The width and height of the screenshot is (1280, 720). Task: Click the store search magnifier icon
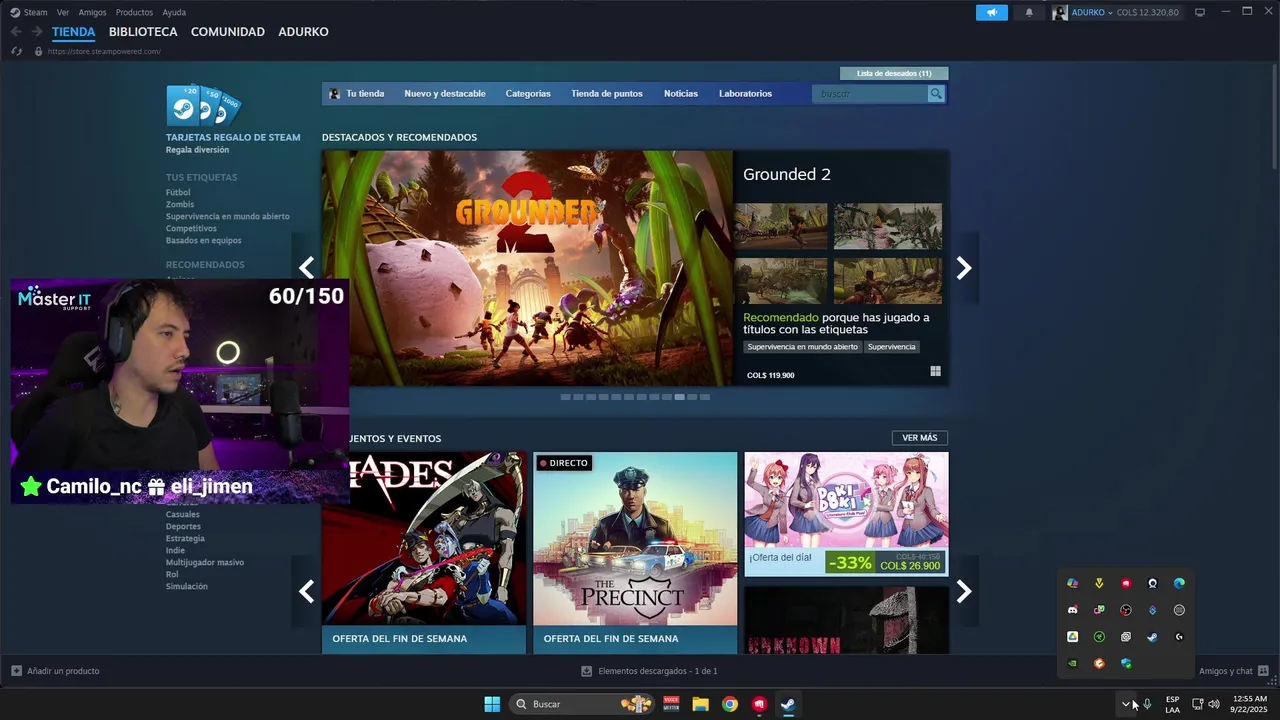click(x=936, y=94)
